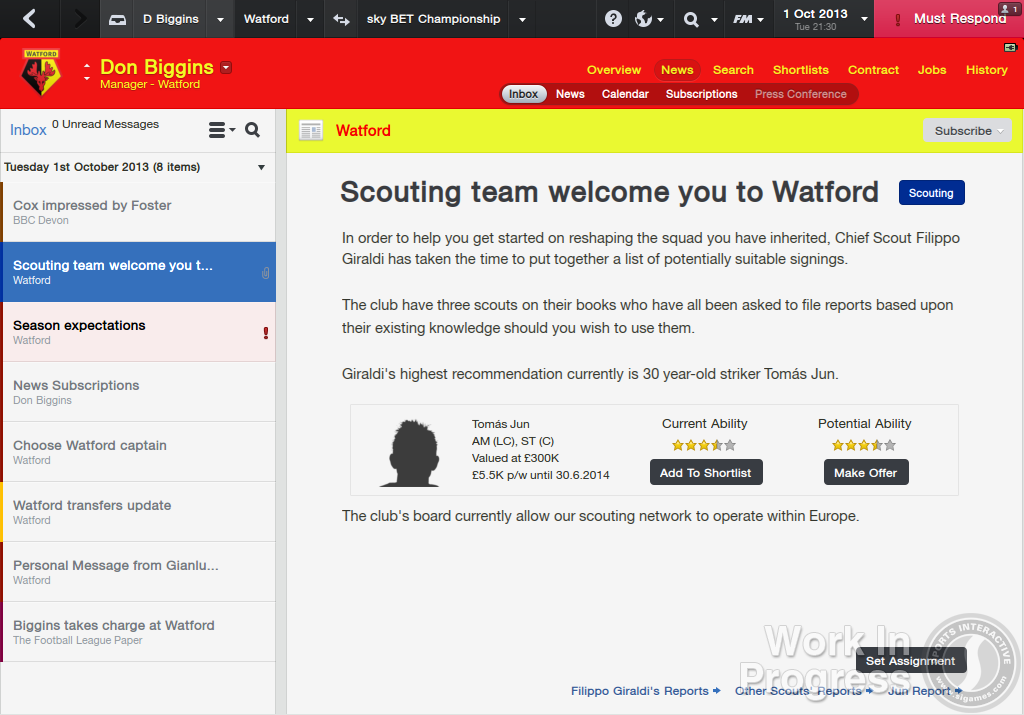Go back with the left arrow
This screenshot has width=1024, height=715.
click(29, 18)
